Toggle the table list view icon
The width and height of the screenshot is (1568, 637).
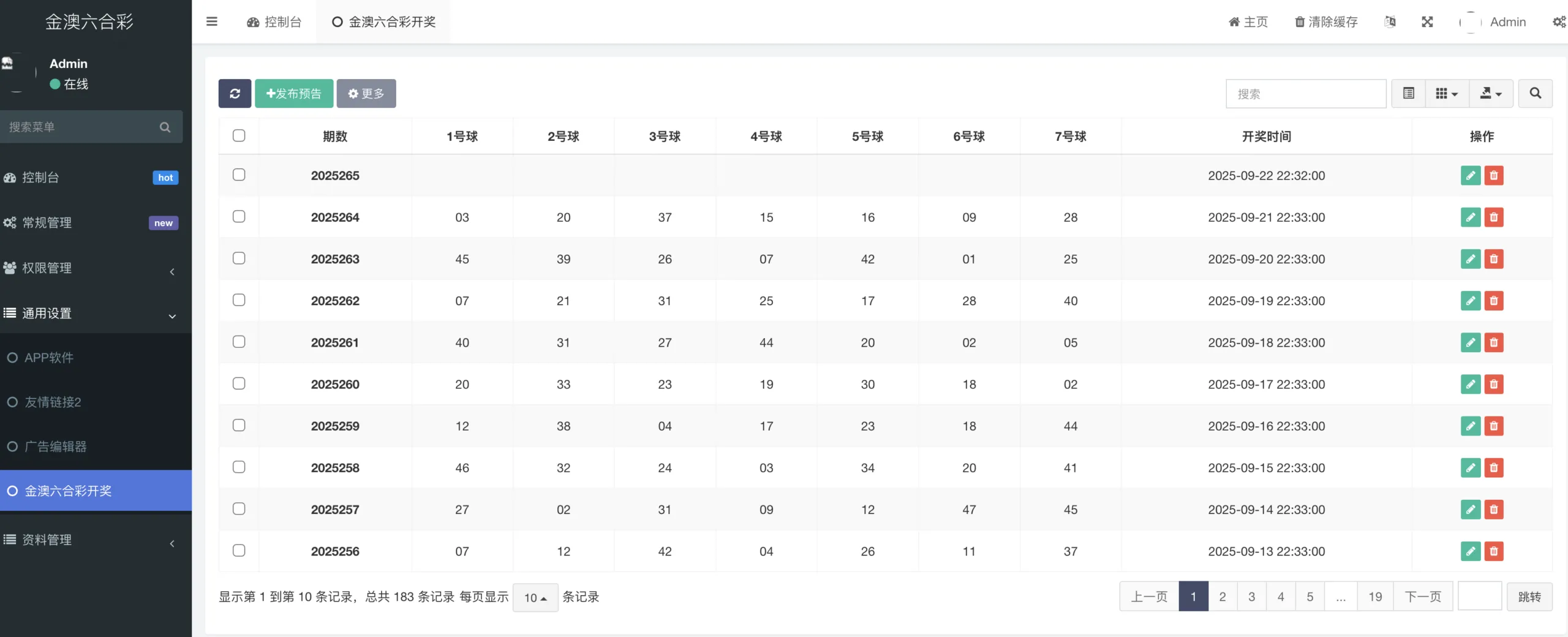point(1408,93)
